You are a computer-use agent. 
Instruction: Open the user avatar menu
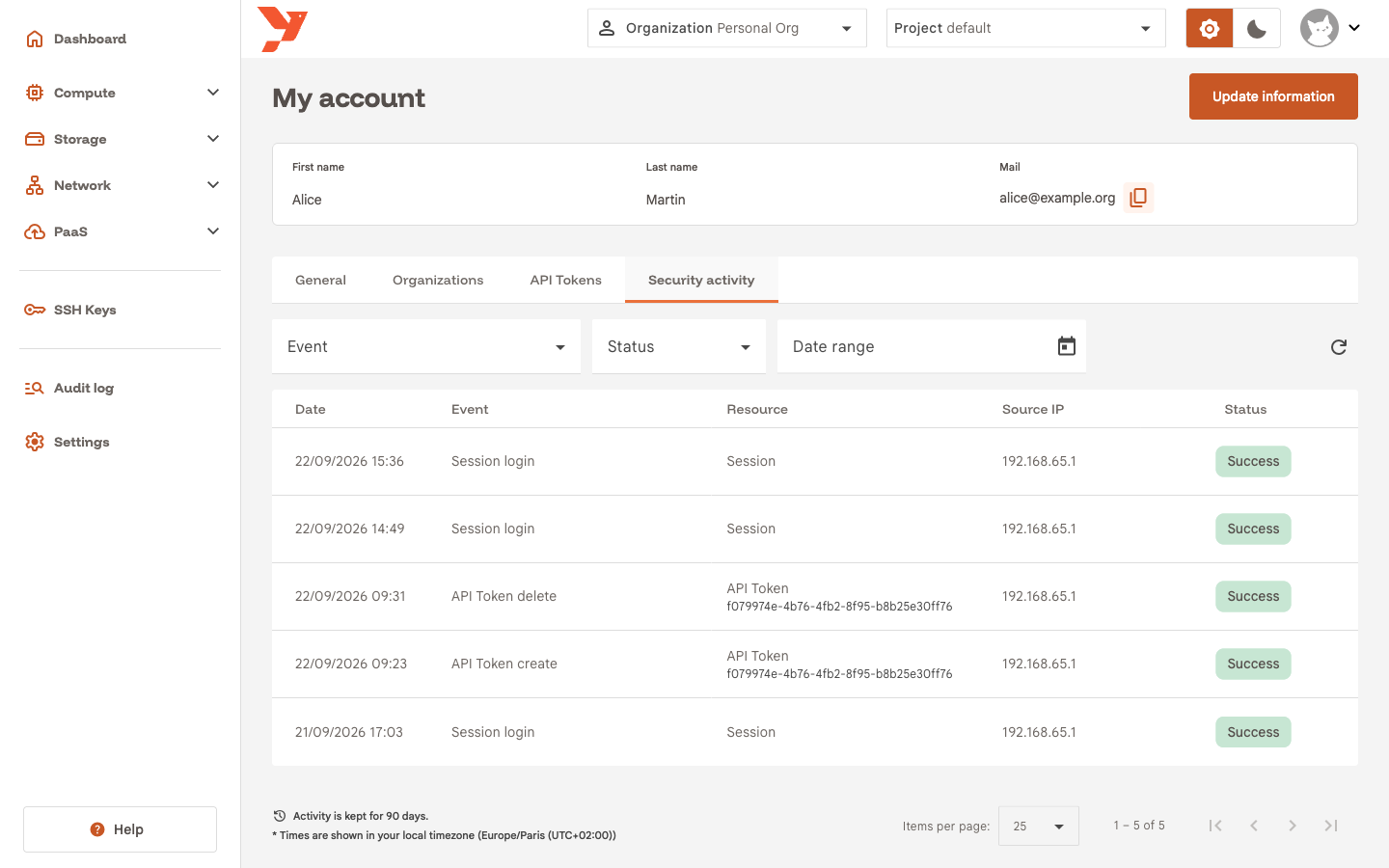coord(1331,28)
